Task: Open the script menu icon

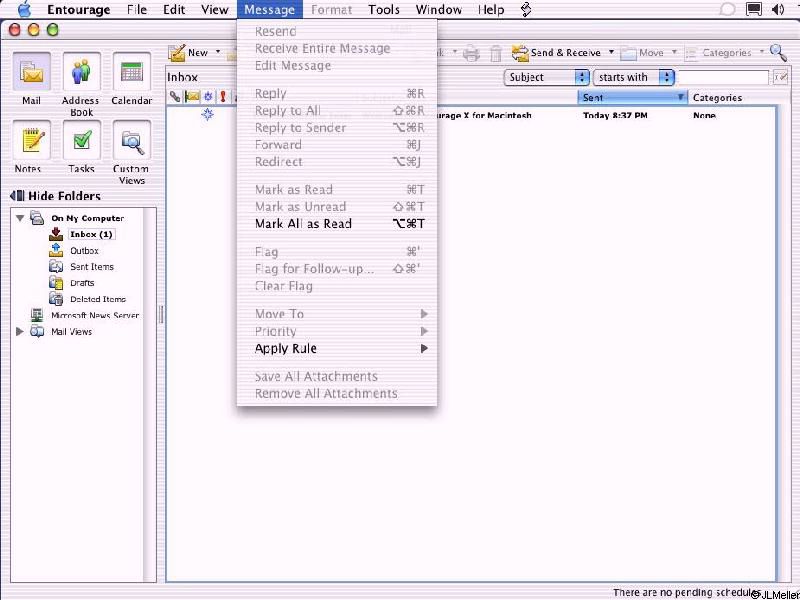Action: click(x=526, y=9)
